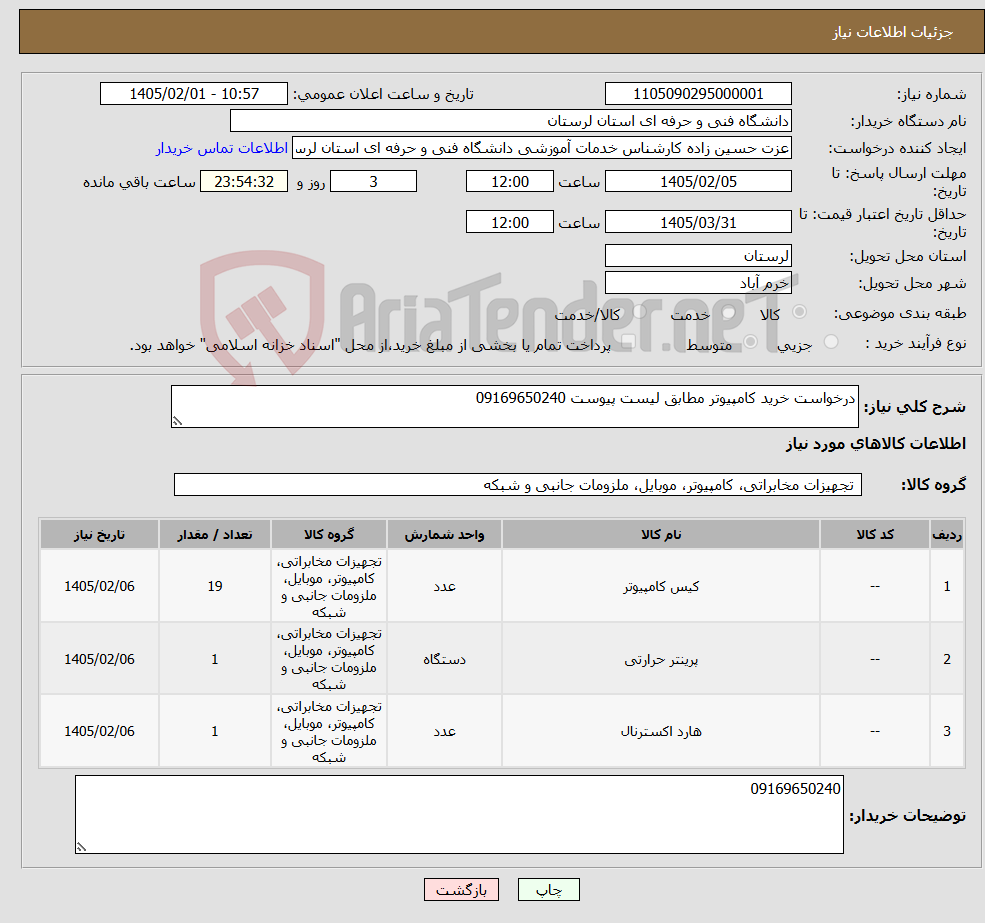The height and width of the screenshot is (923, 985).
Task: Click the announcement date field 1405/02/01 - 10:57
Action: click(x=193, y=94)
